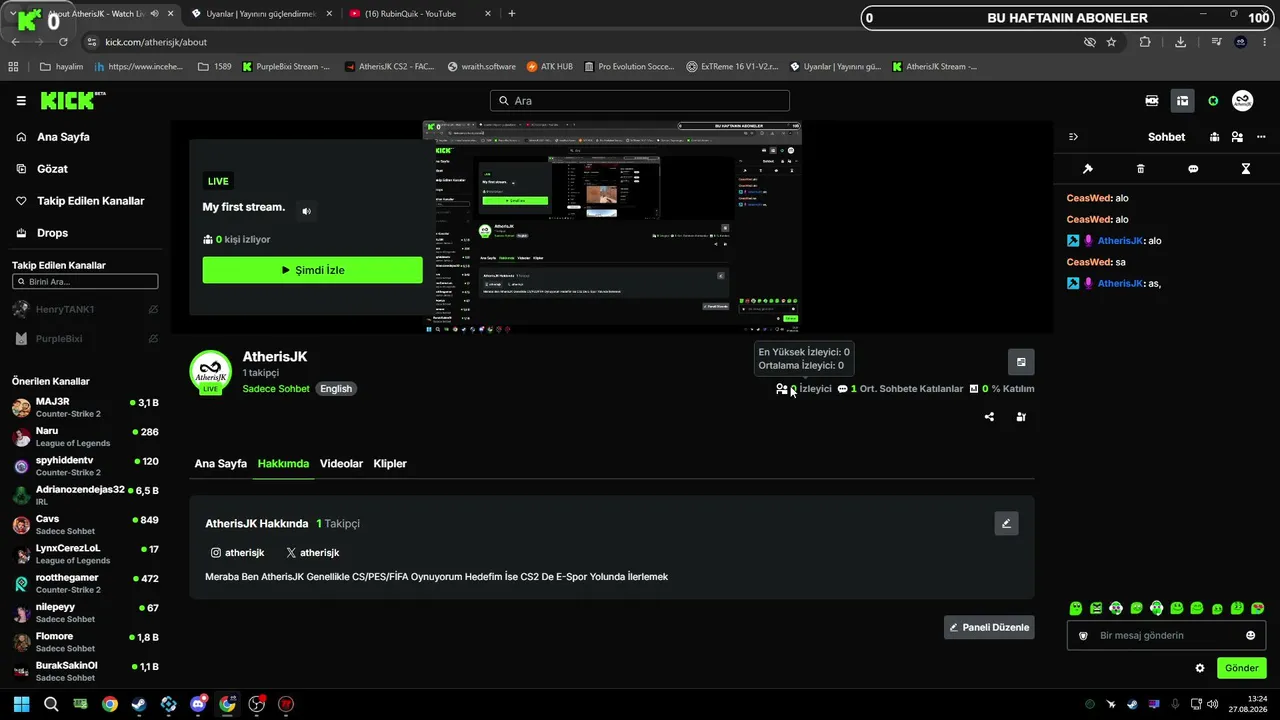Open the HenryTANK1 followed channel
1280x720 pixels.
click(x=85, y=310)
